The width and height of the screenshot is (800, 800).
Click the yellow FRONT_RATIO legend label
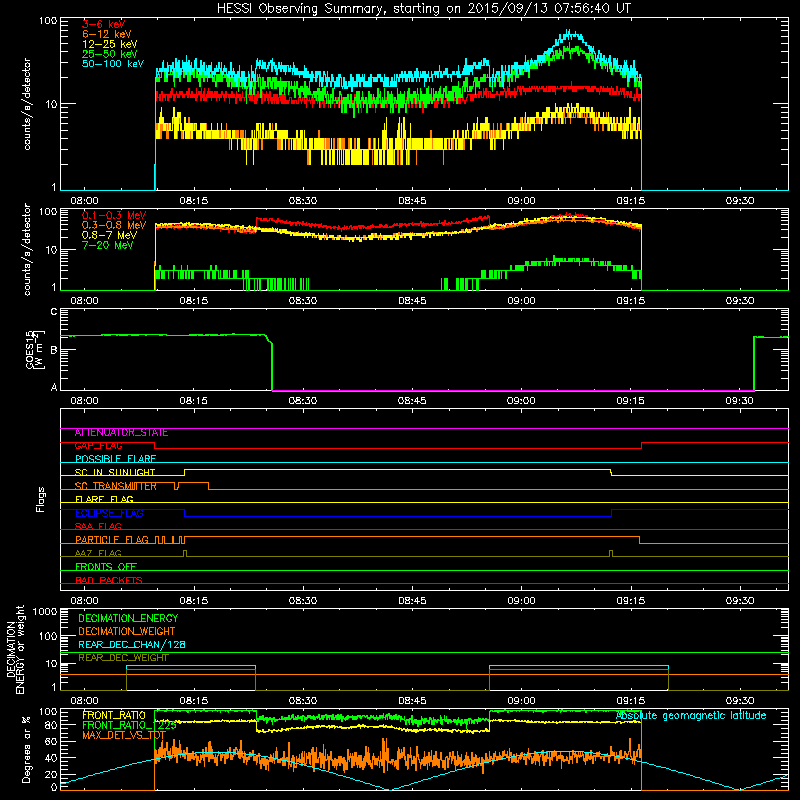click(x=114, y=716)
